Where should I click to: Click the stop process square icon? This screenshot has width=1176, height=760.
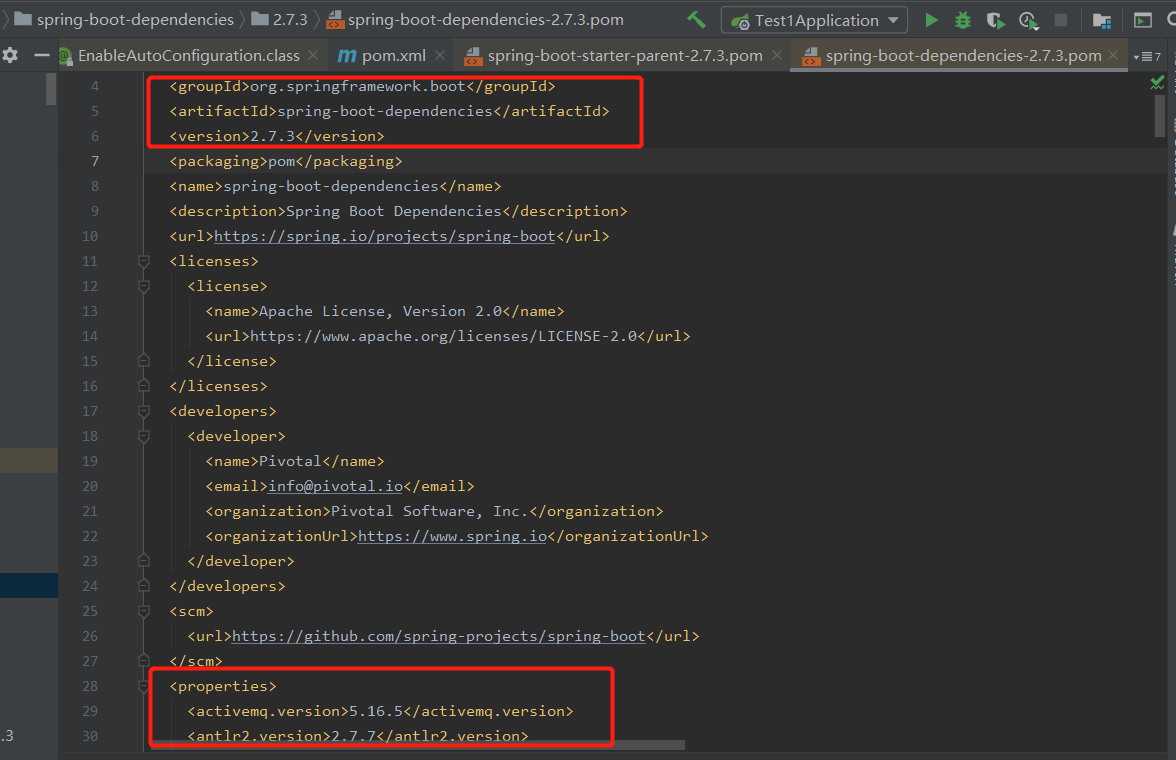(x=1060, y=20)
